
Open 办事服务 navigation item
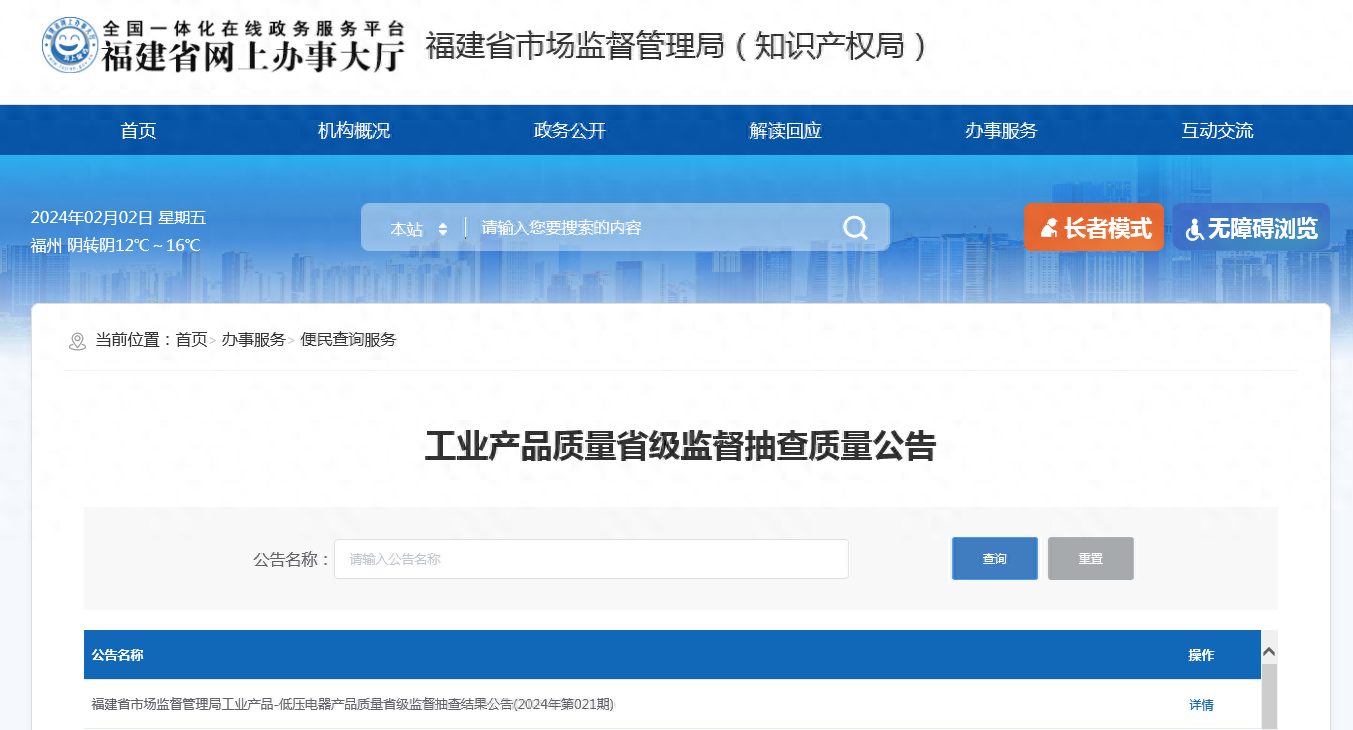(x=1001, y=131)
